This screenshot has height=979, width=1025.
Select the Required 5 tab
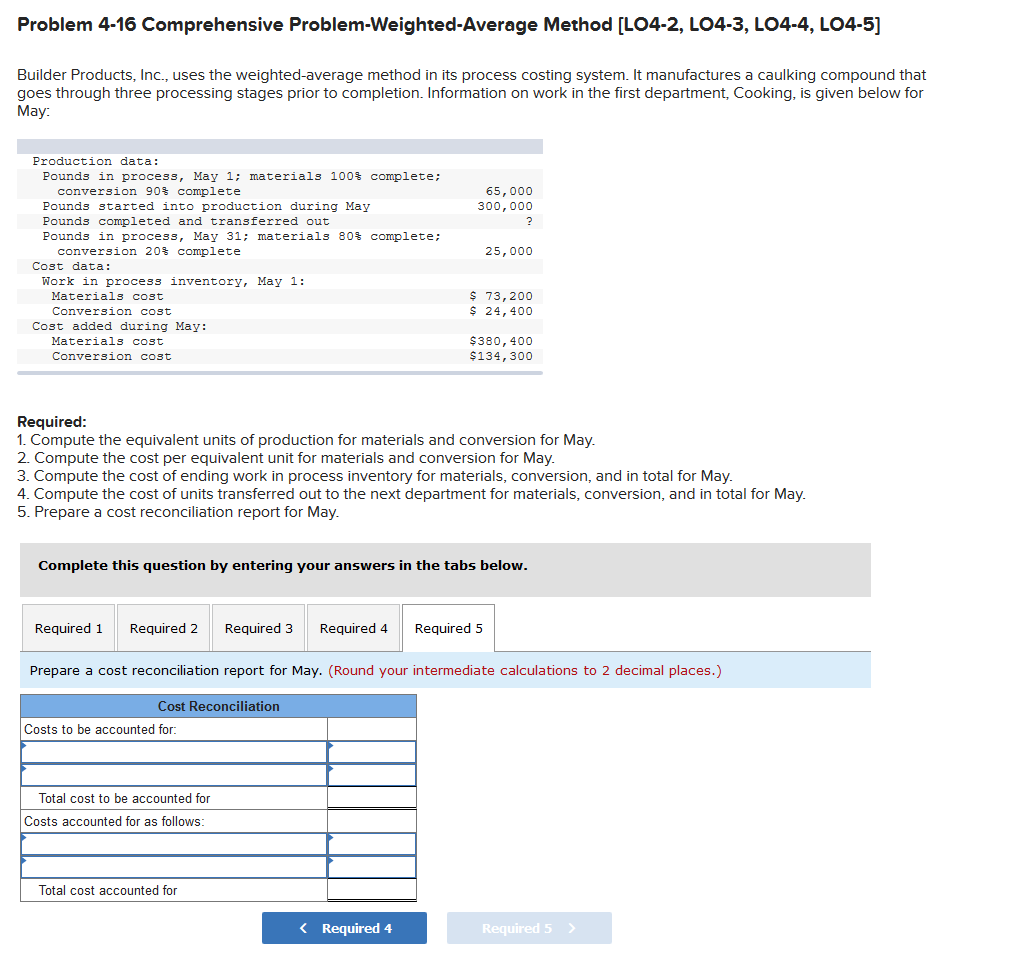[448, 628]
